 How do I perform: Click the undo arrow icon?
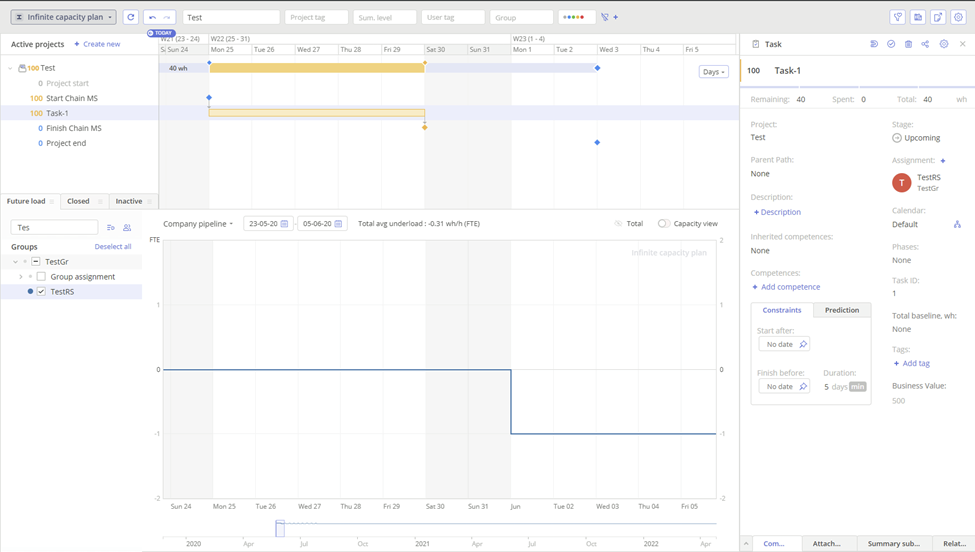tap(152, 17)
